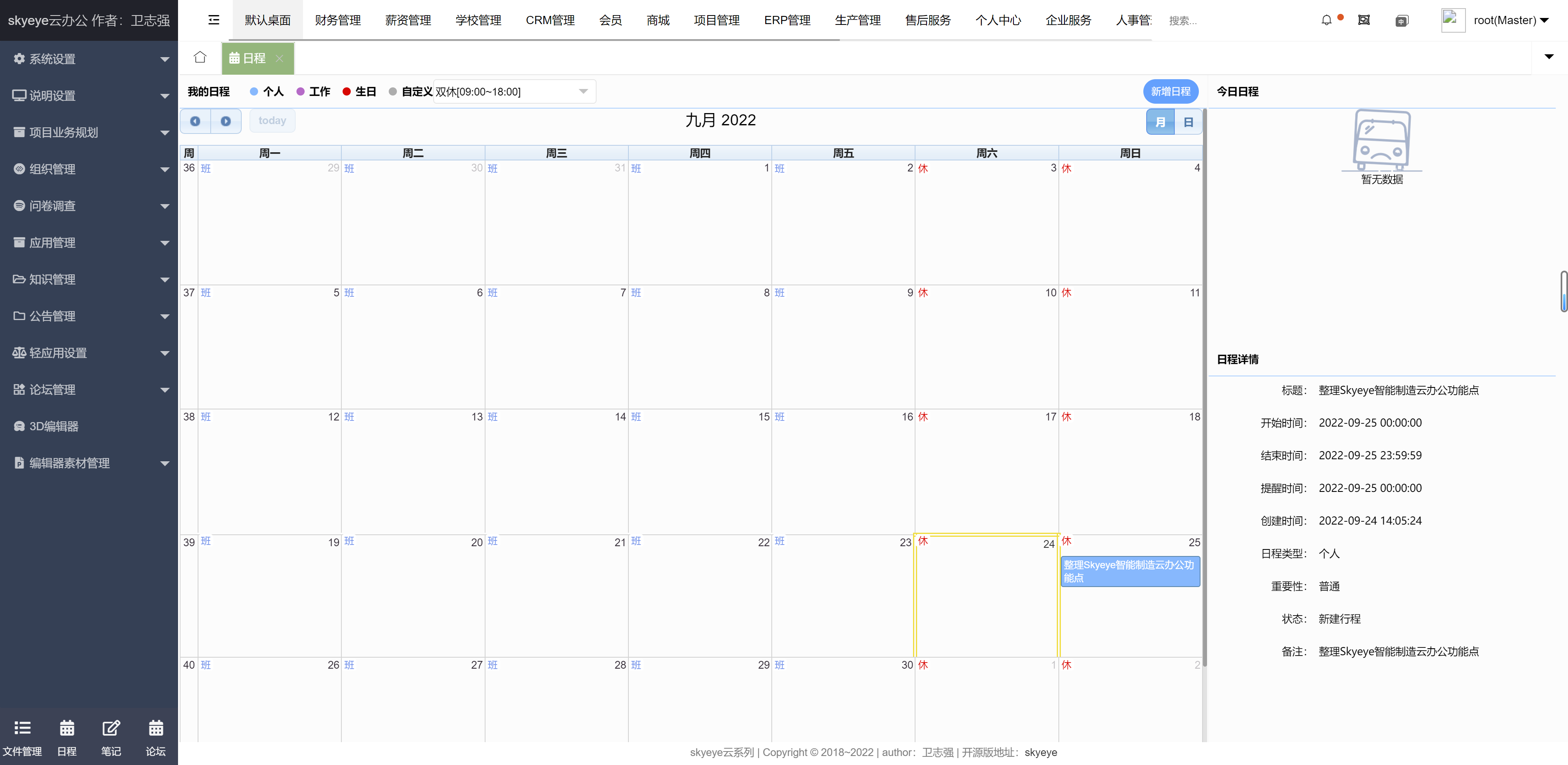The height and width of the screenshot is (765, 1568).
Task: Switch calendar to month view 月
Action: 1160,122
